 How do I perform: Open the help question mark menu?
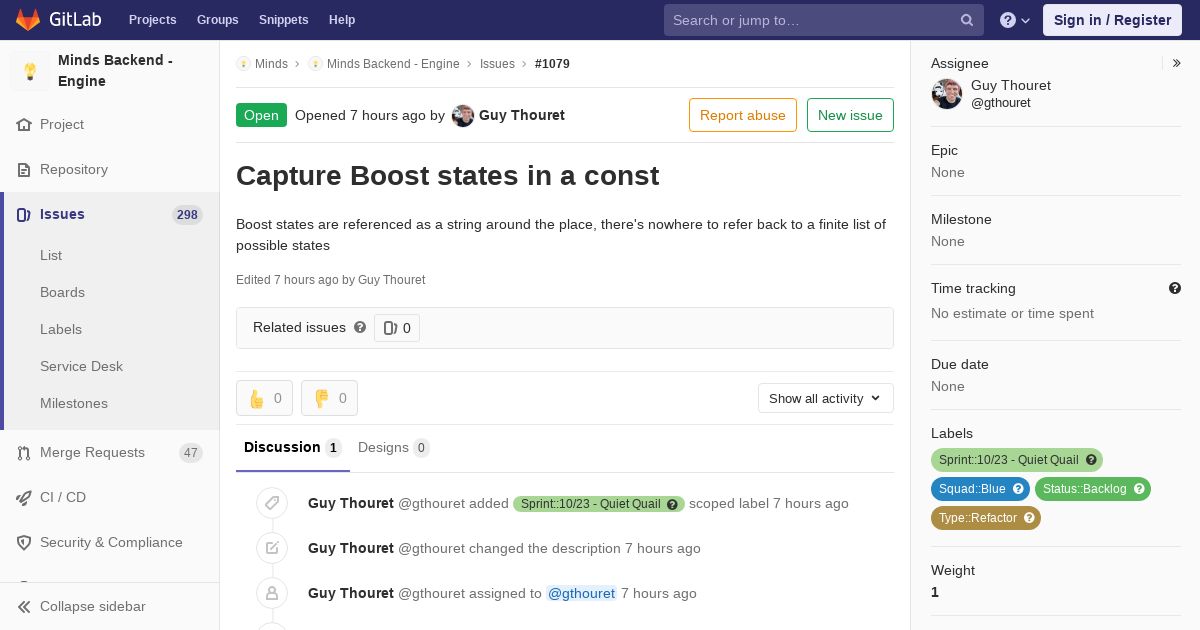click(1015, 20)
